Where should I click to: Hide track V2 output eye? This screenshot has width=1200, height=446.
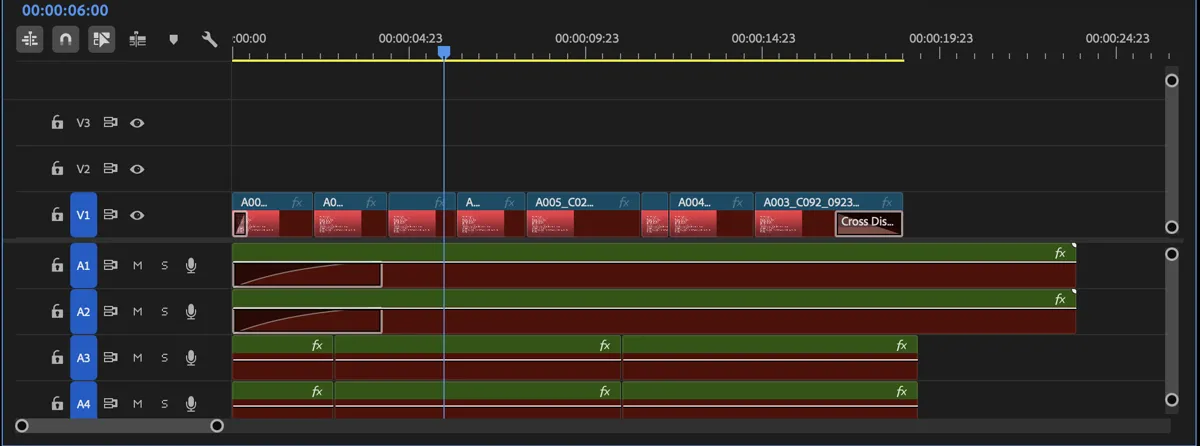[137, 169]
